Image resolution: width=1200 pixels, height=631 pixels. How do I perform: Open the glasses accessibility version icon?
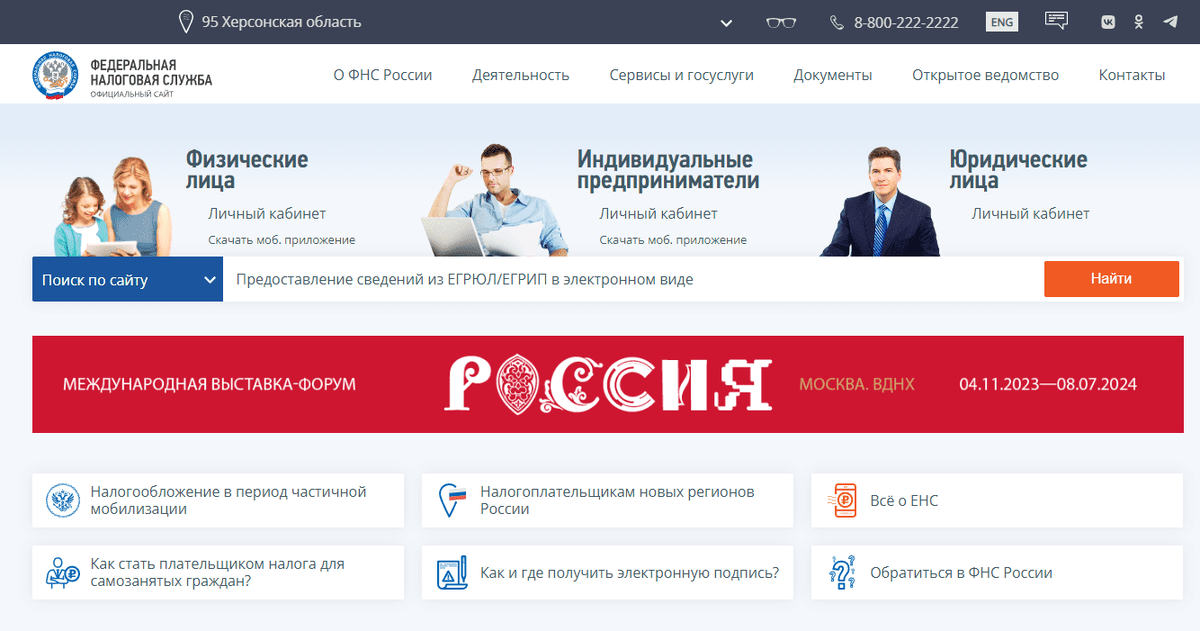pyautogui.click(x=780, y=22)
